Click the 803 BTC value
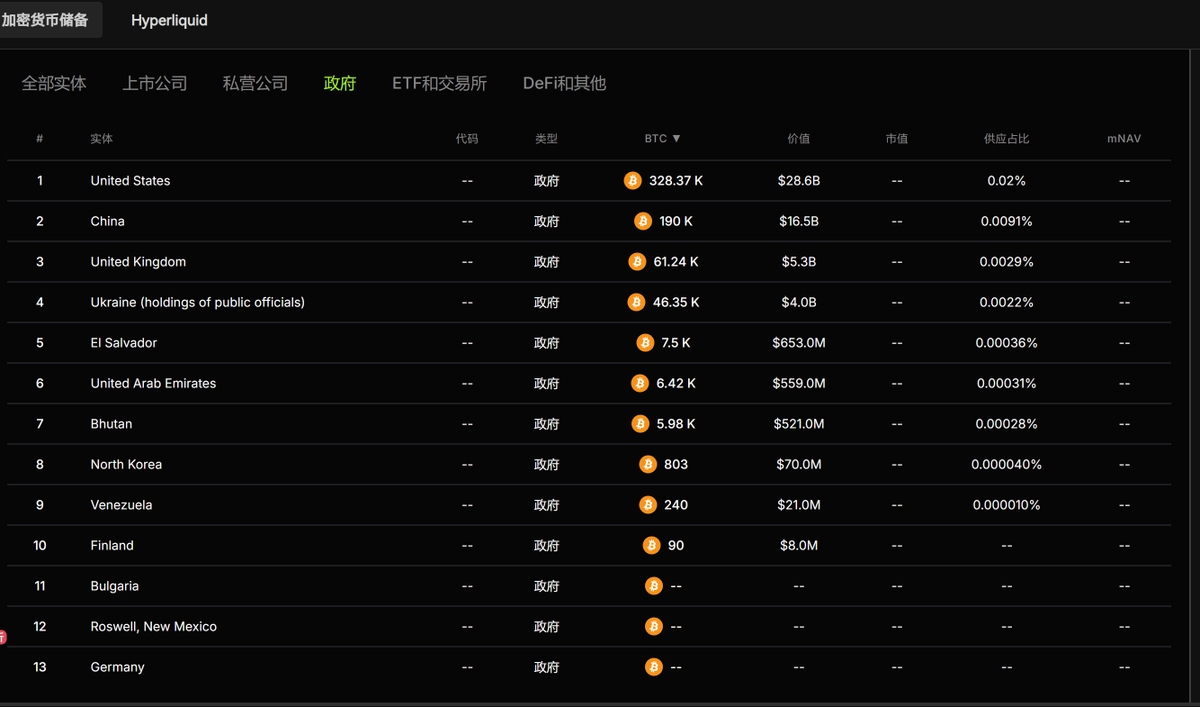The height and width of the screenshot is (707, 1200). pyautogui.click(x=676, y=464)
